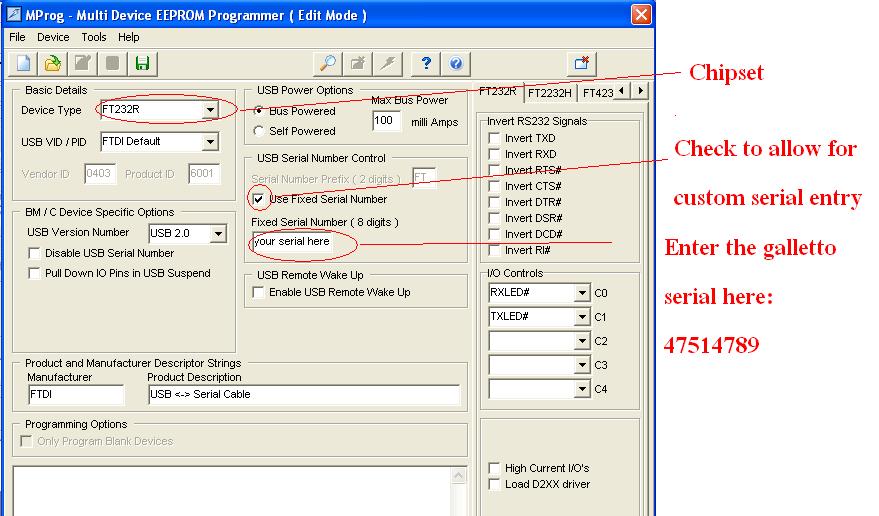This screenshot has height=516, width=879.
Task: Switch to the FT2232H tab
Action: (x=549, y=93)
